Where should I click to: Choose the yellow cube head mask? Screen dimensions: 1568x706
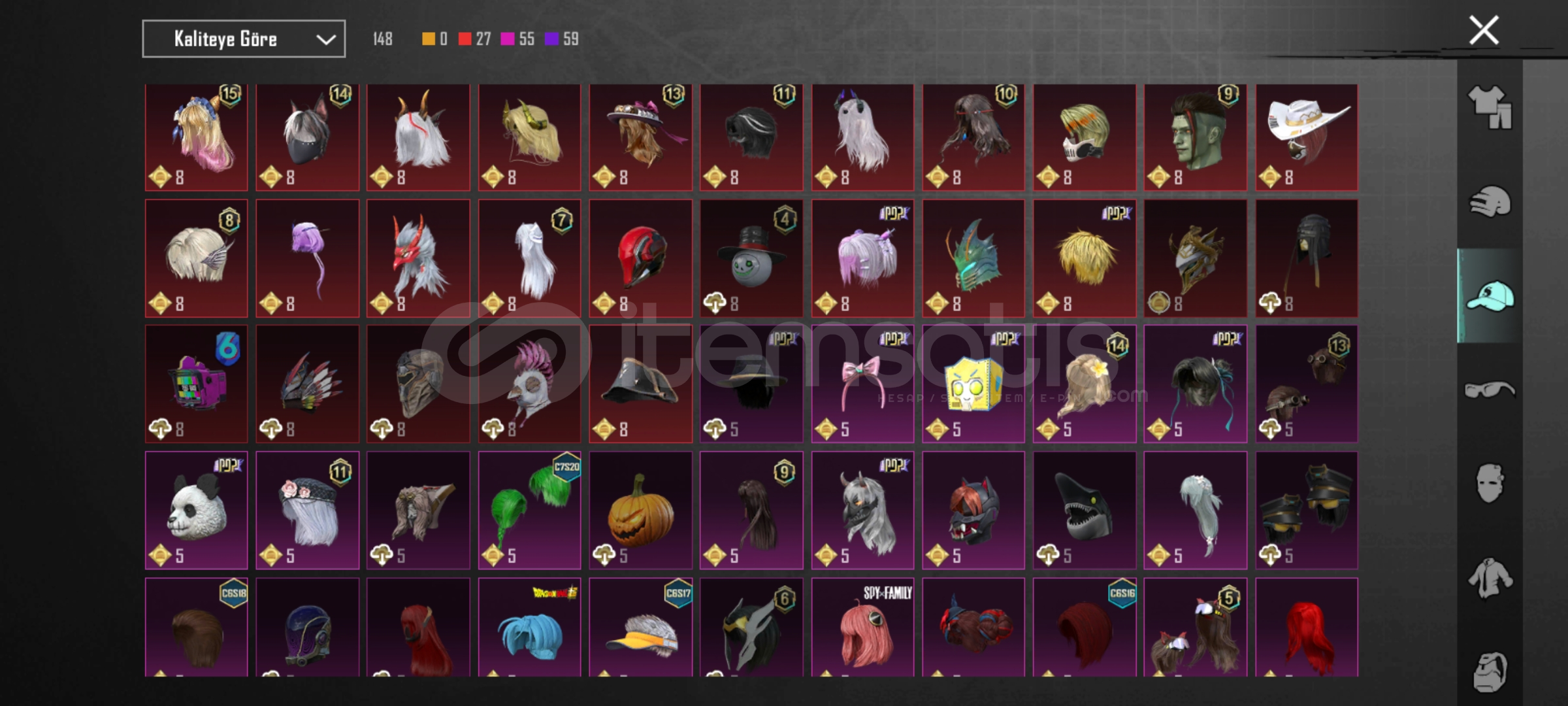click(x=973, y=384)
